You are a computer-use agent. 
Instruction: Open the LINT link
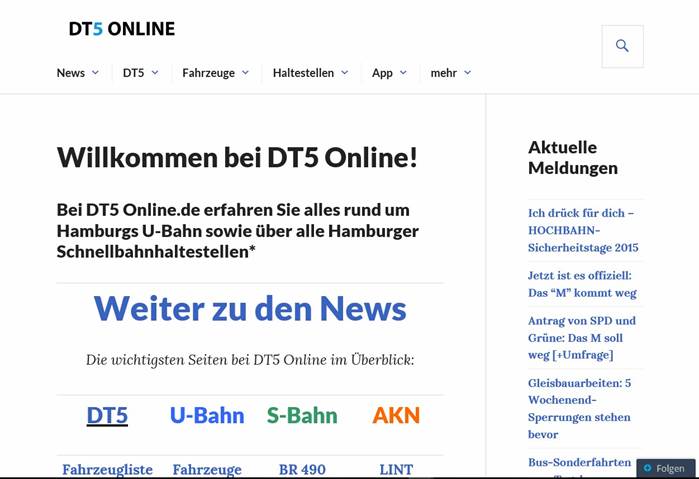[396, 470]
